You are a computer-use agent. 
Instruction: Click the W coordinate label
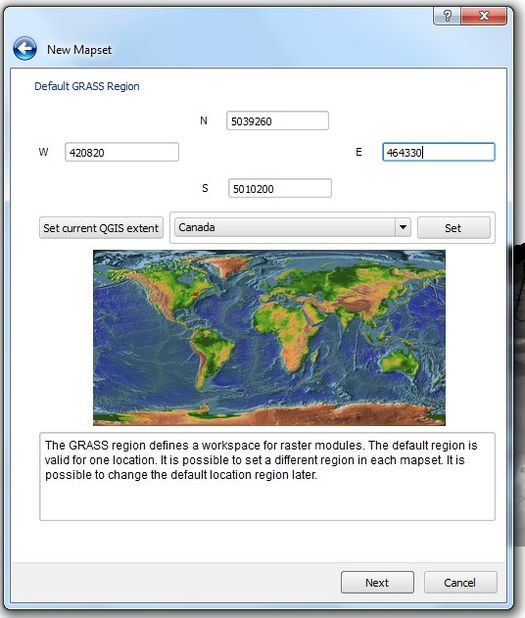click(43, 152)
